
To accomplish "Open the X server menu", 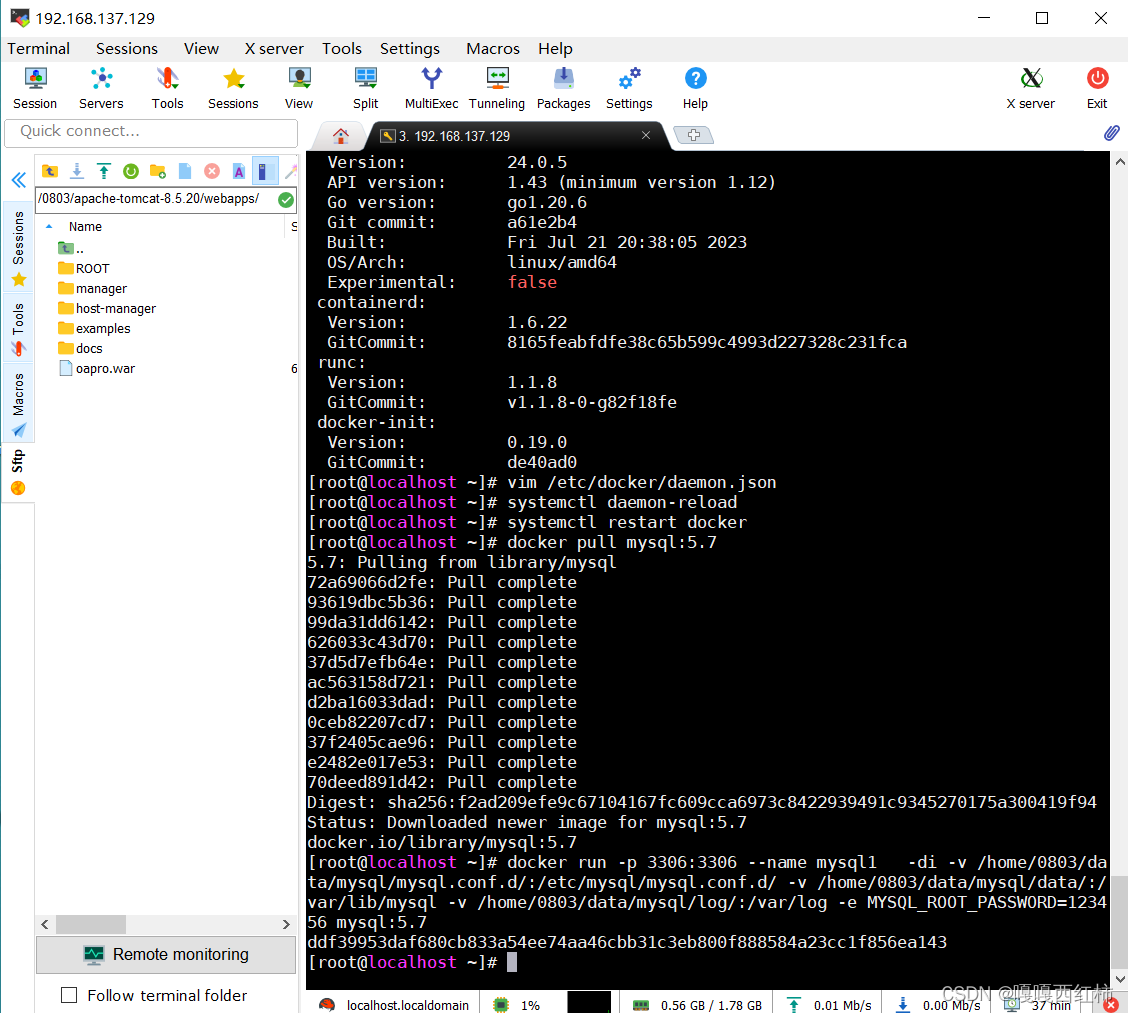I will pyautogui.click(x=274, y=48).
